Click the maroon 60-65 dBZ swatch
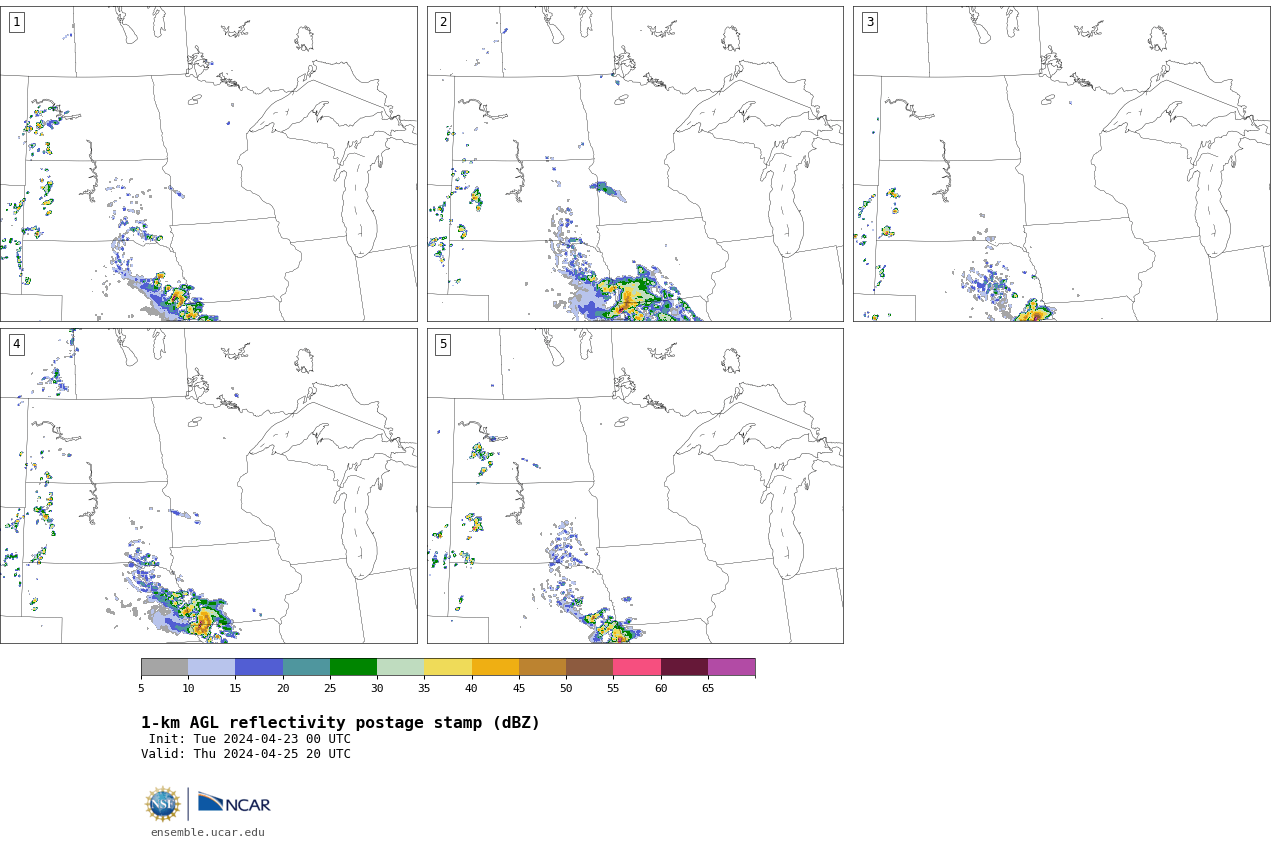Screen dimensions: 1280x844 pos(684,667)
